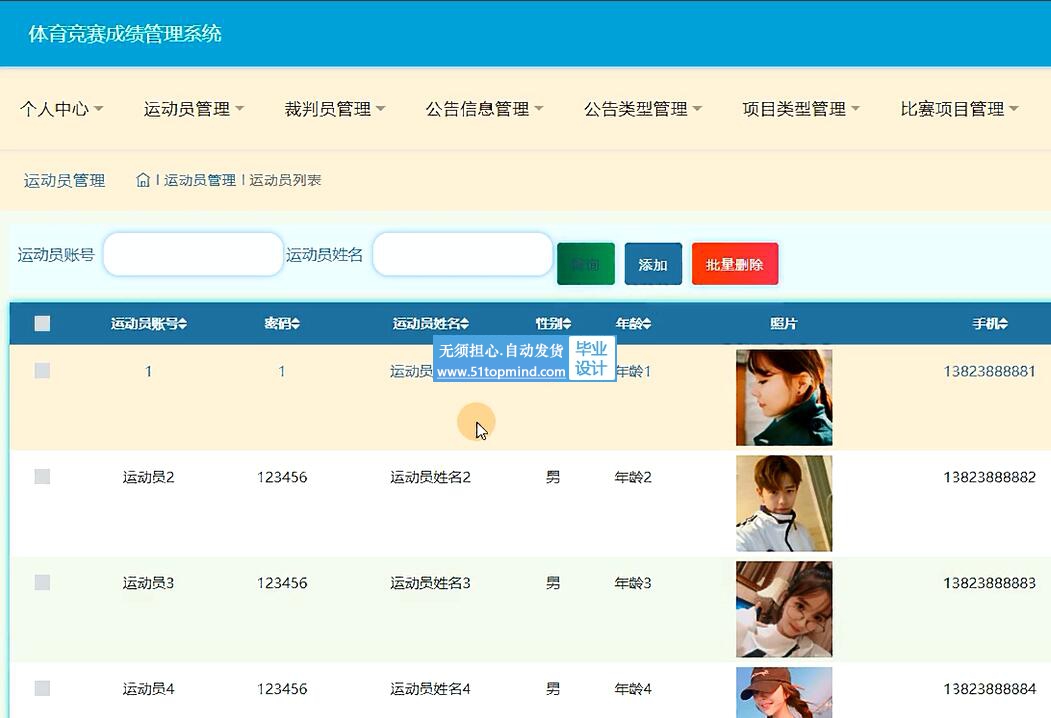Viewport: 1051px width, 718px height.
Task: Select the 运动员2 account cell
Action: 148,477
